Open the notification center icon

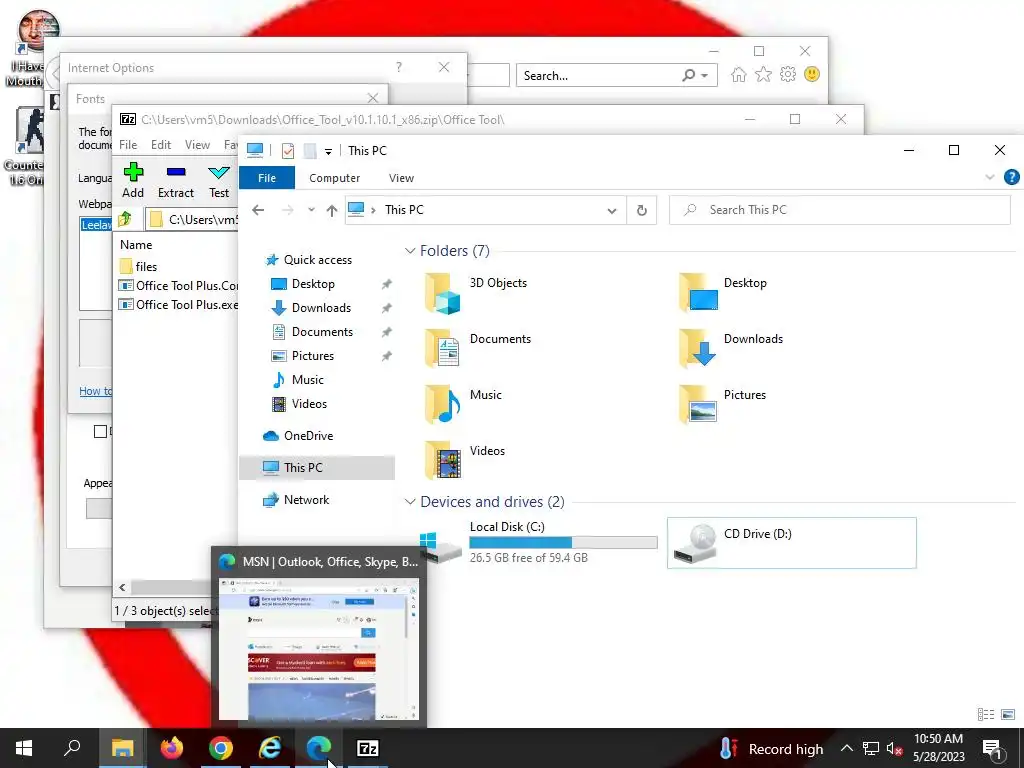[x=993, y=748]
